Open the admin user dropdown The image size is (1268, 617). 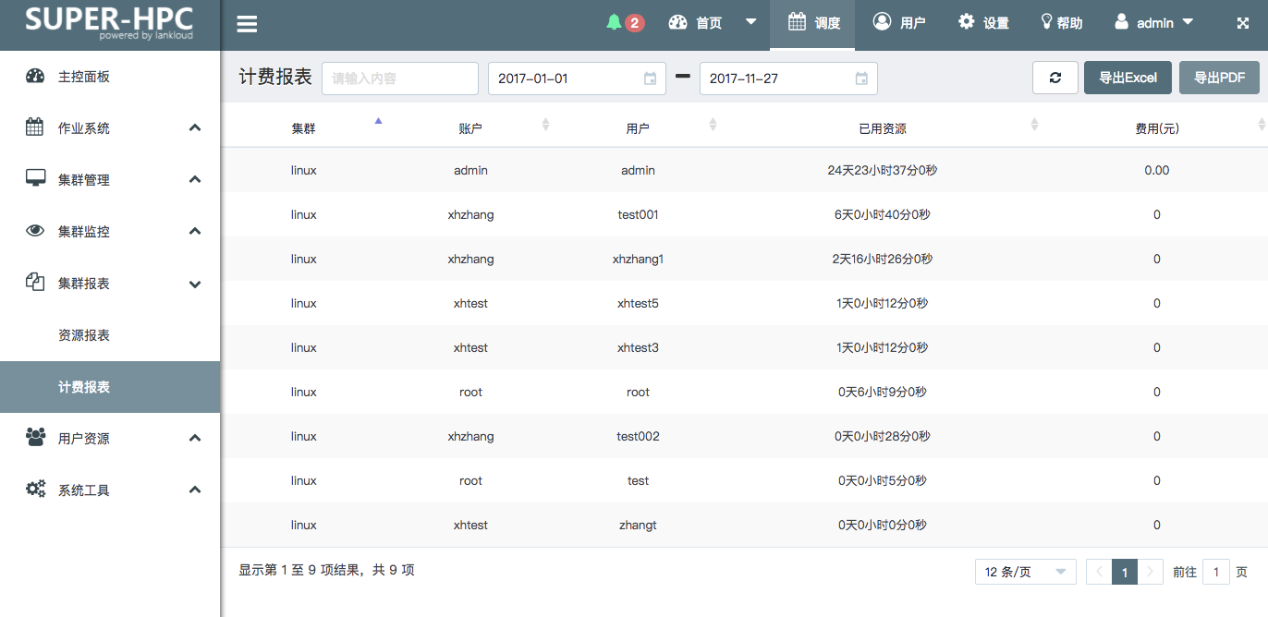point(1154,23)
